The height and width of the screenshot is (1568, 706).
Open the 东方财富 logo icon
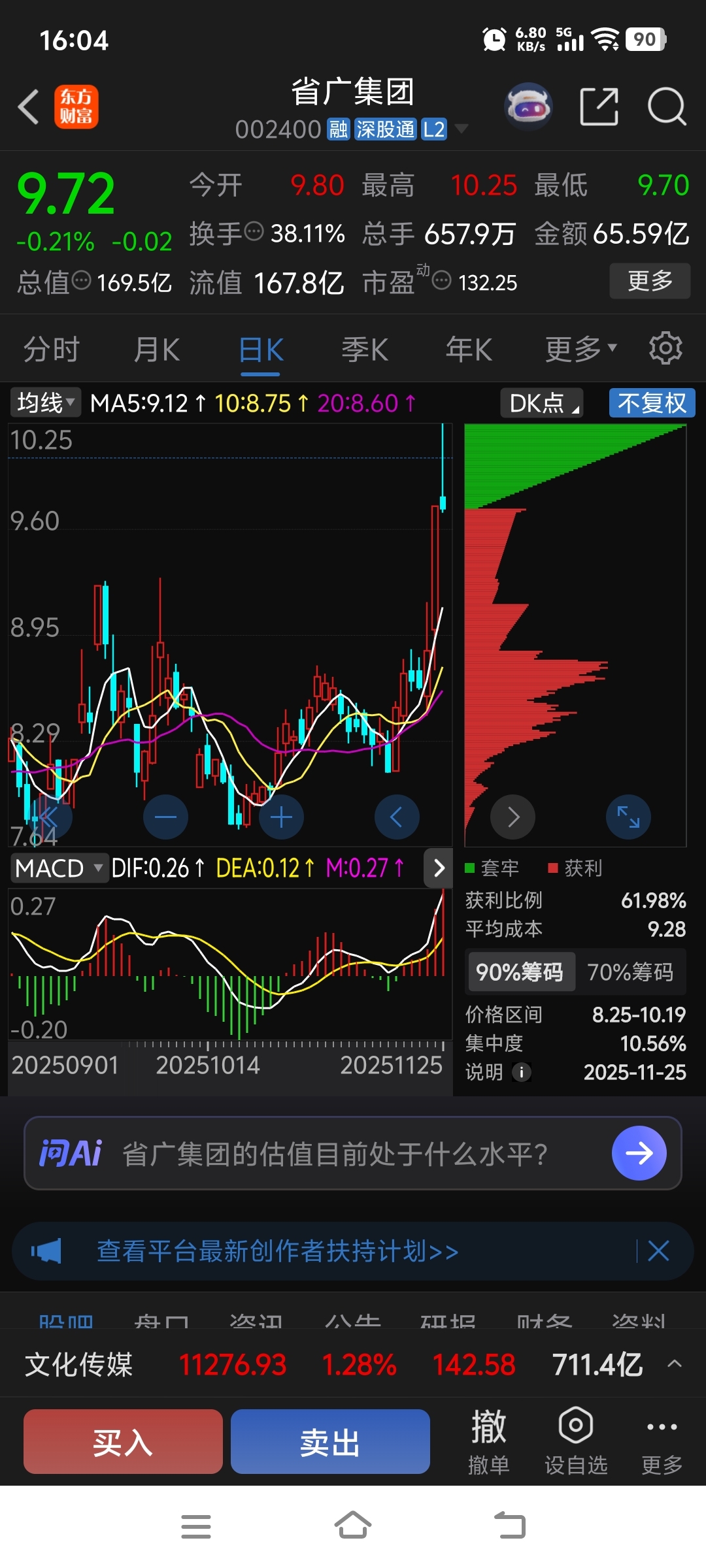76,106
